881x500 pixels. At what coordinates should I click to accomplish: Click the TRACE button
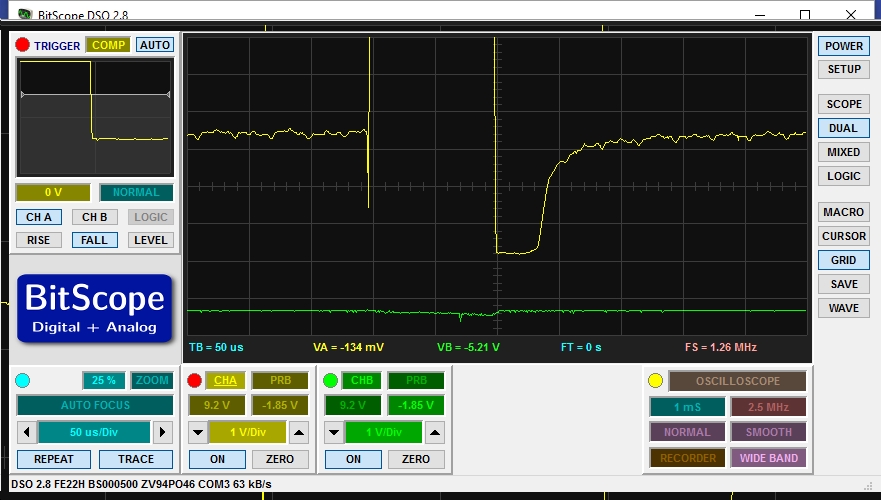(x=135, y=459)
